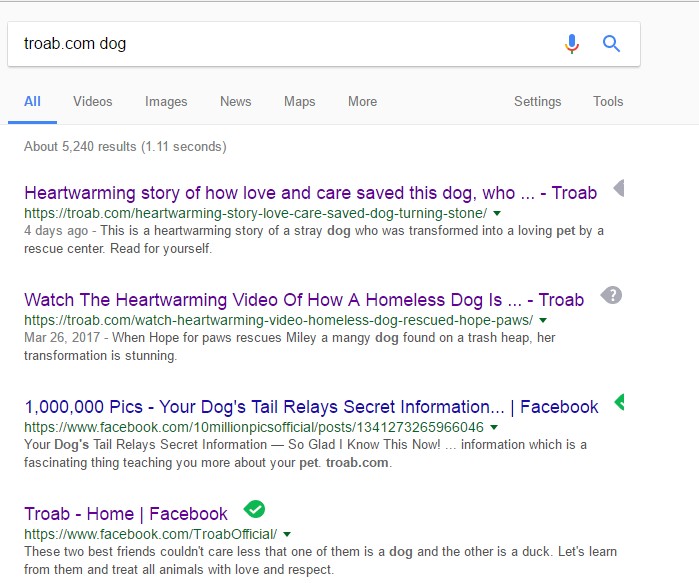Click the green badge beside 1,000,000 Pics result
Screen dimensions: 699x583
(x=618, y=402)
